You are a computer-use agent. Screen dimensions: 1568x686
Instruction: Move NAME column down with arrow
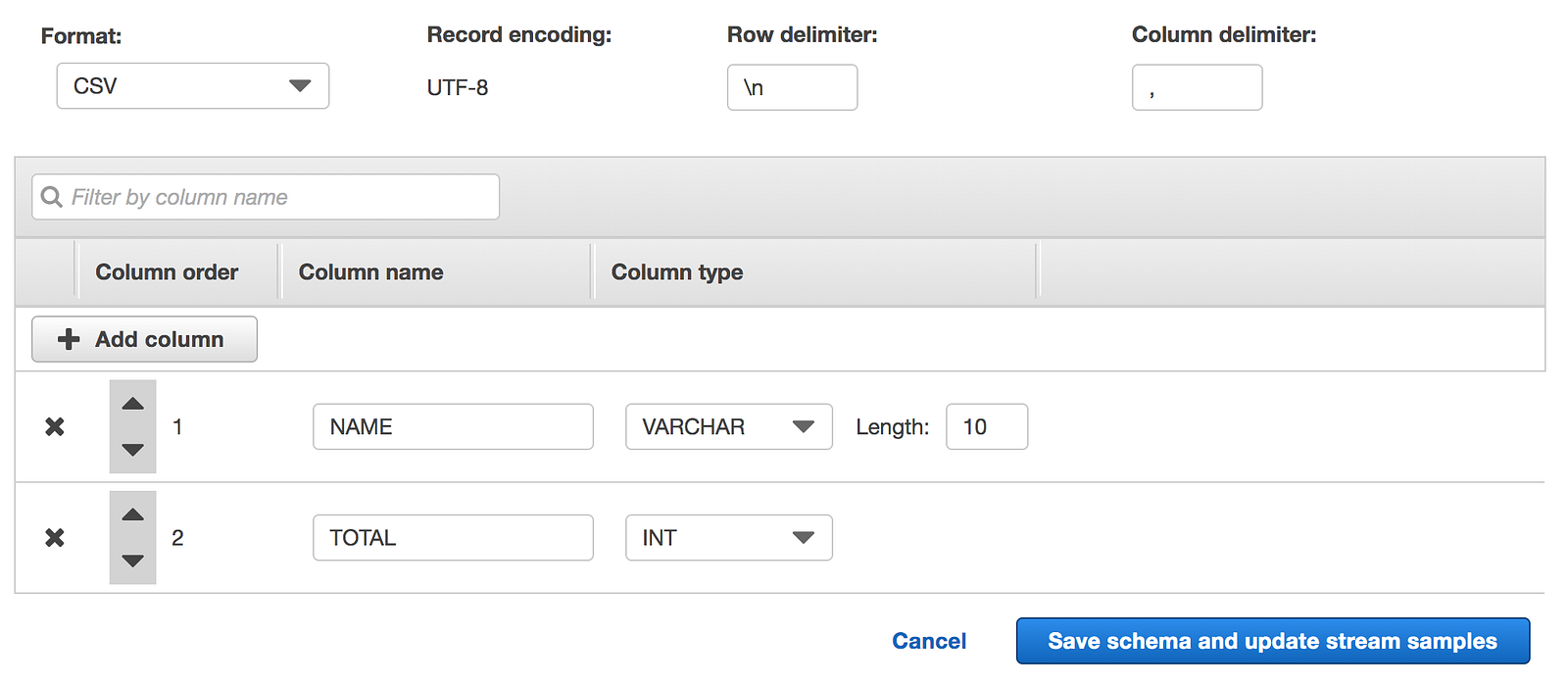coord(133,450)
